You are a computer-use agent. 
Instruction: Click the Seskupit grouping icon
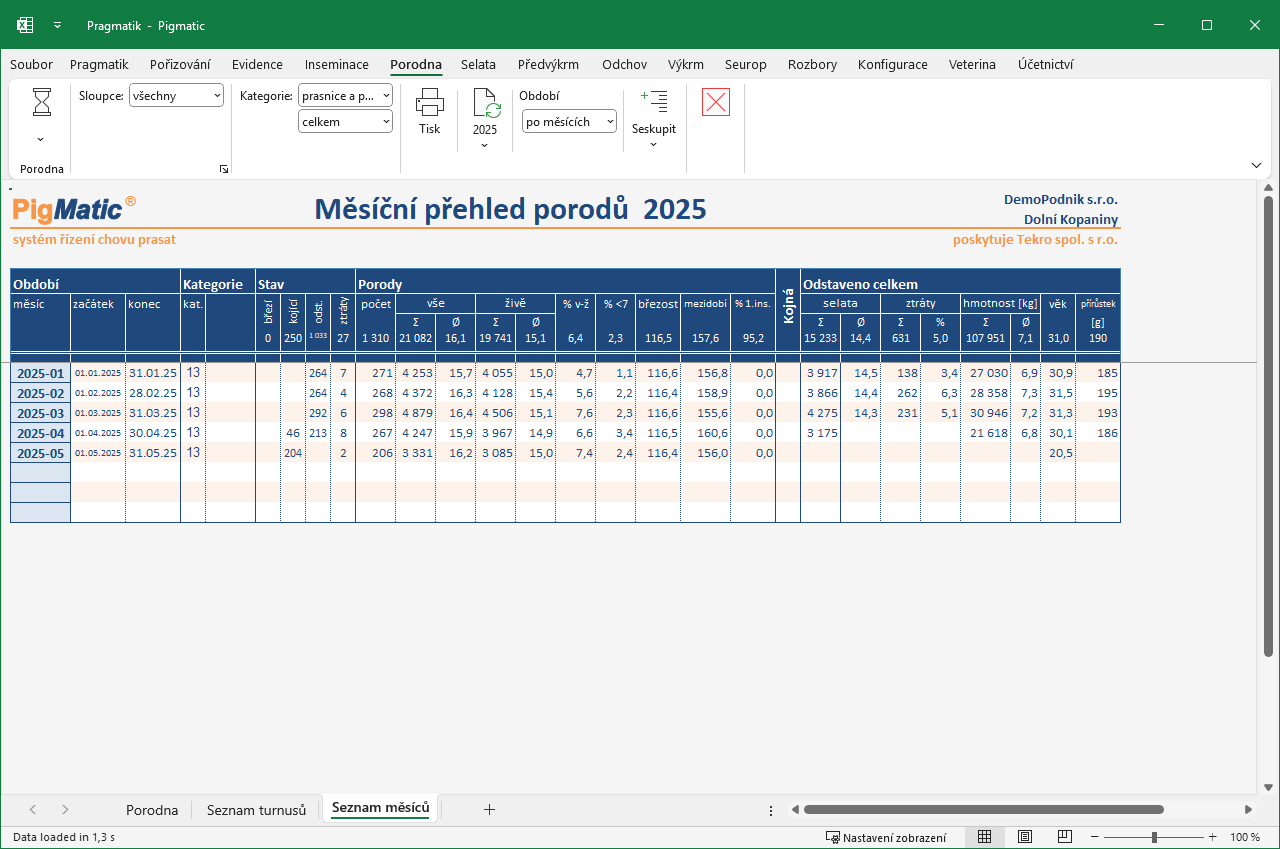click(654, 100)
